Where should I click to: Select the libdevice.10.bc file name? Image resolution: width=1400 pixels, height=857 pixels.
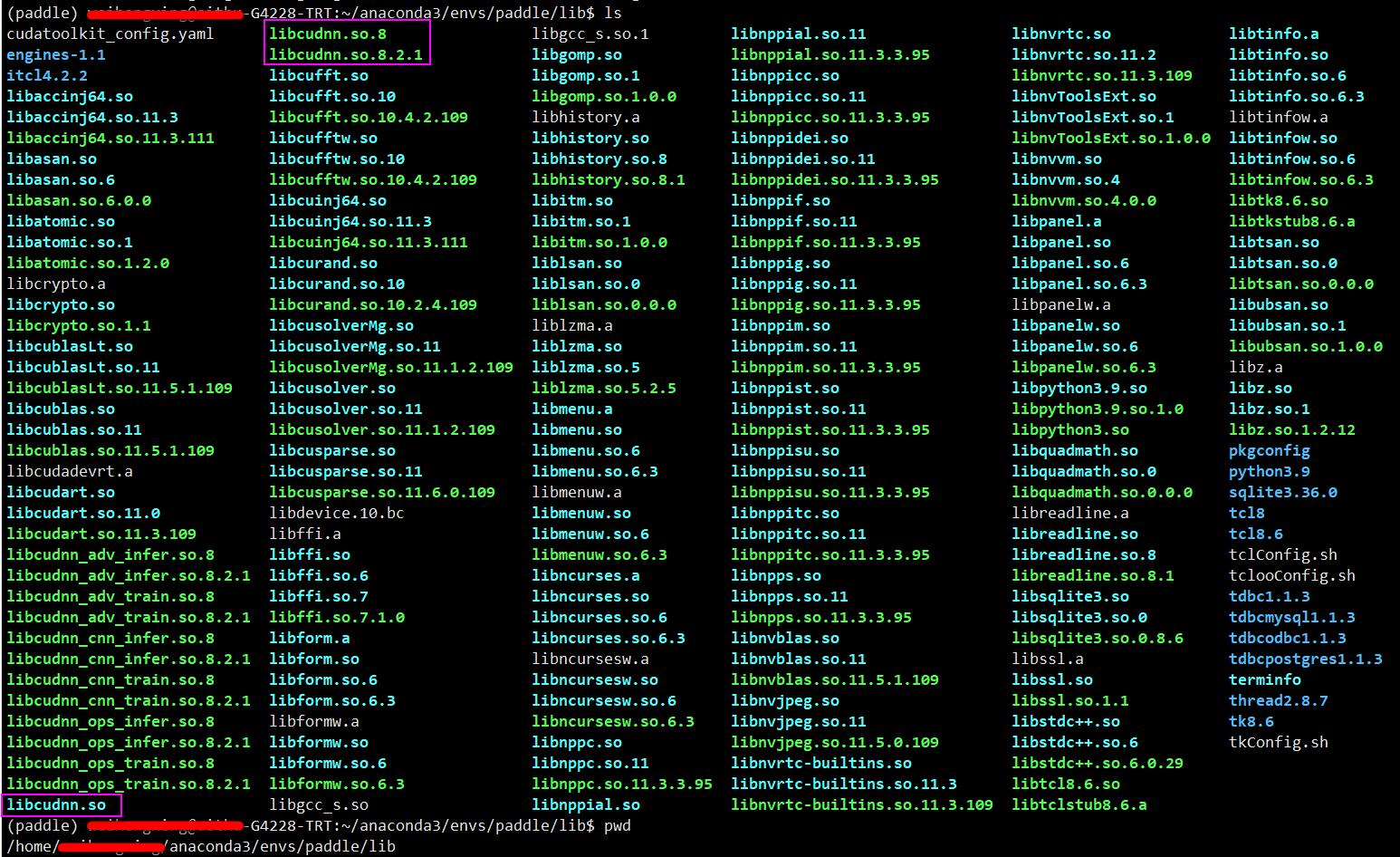(337, 513)
